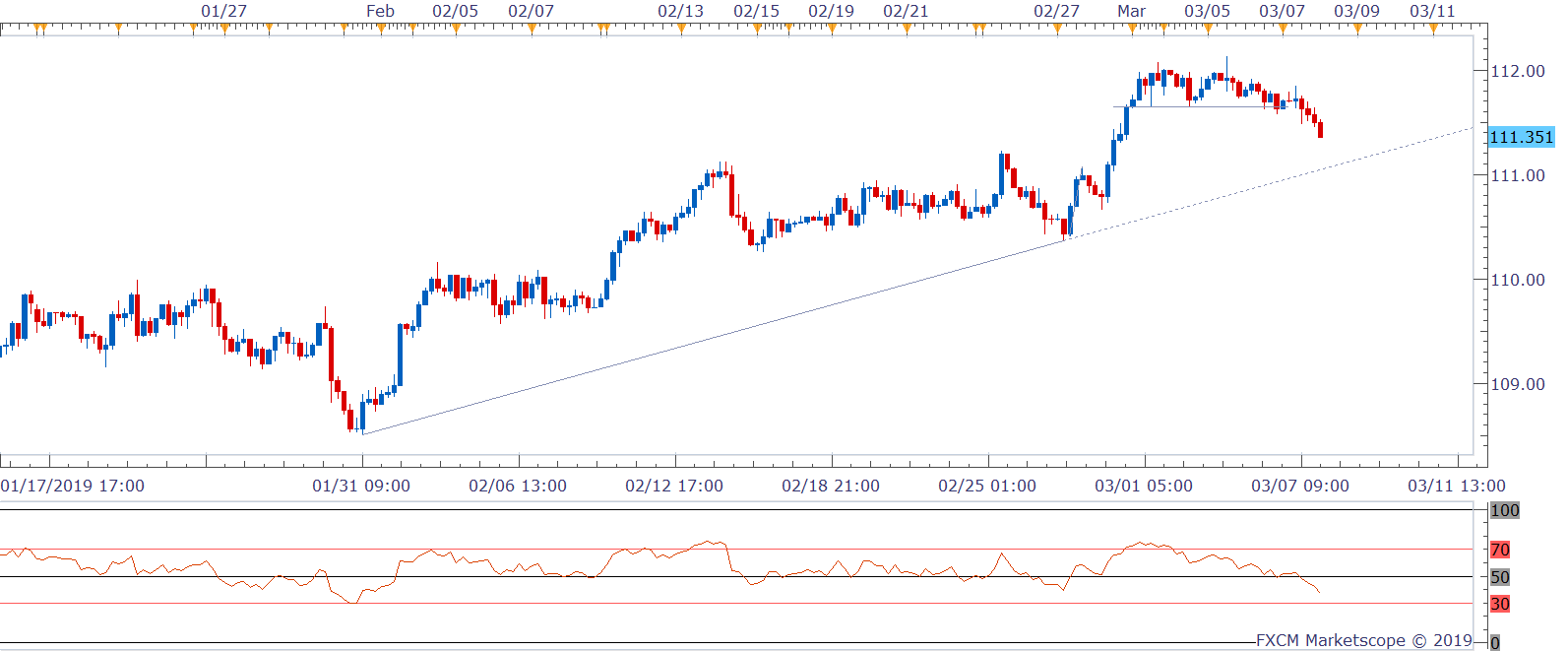Click the 01/31 09:00 time axis label
Image resolution: width=1568 pixels, height=651 pixels.
point(361,486)
